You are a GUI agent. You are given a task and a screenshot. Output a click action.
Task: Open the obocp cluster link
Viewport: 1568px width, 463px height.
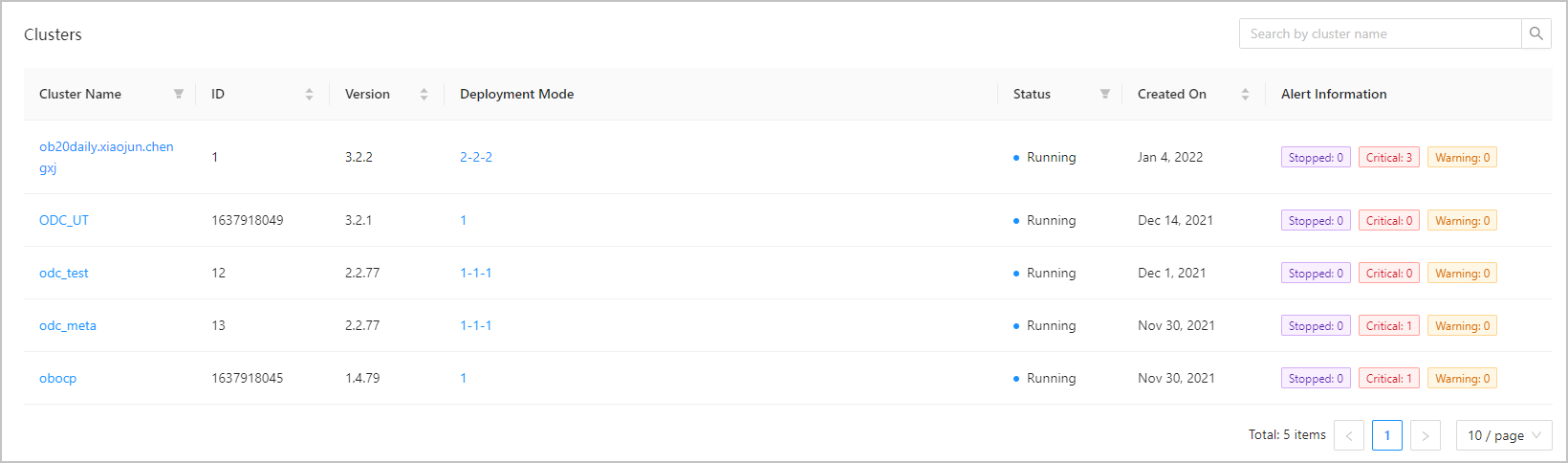point(58,378)
